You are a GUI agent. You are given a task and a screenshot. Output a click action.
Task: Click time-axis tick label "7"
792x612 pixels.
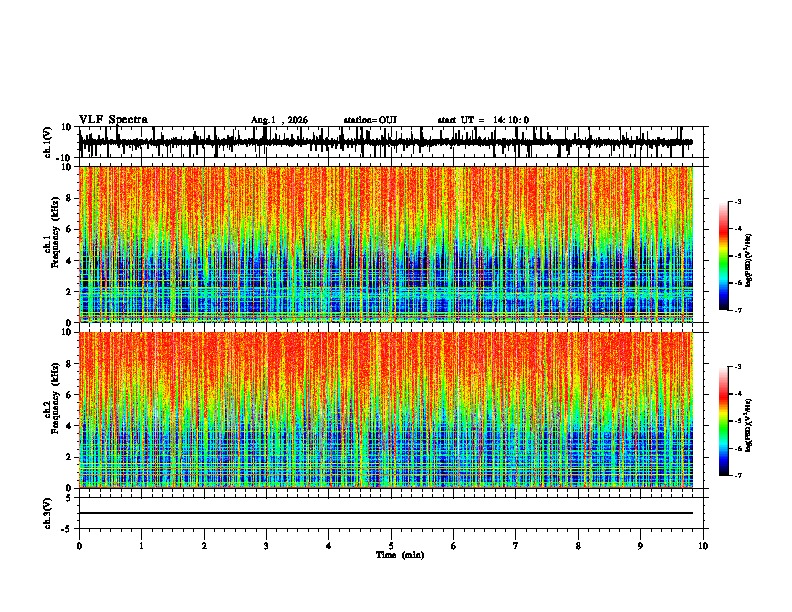[x=516, y=546]
